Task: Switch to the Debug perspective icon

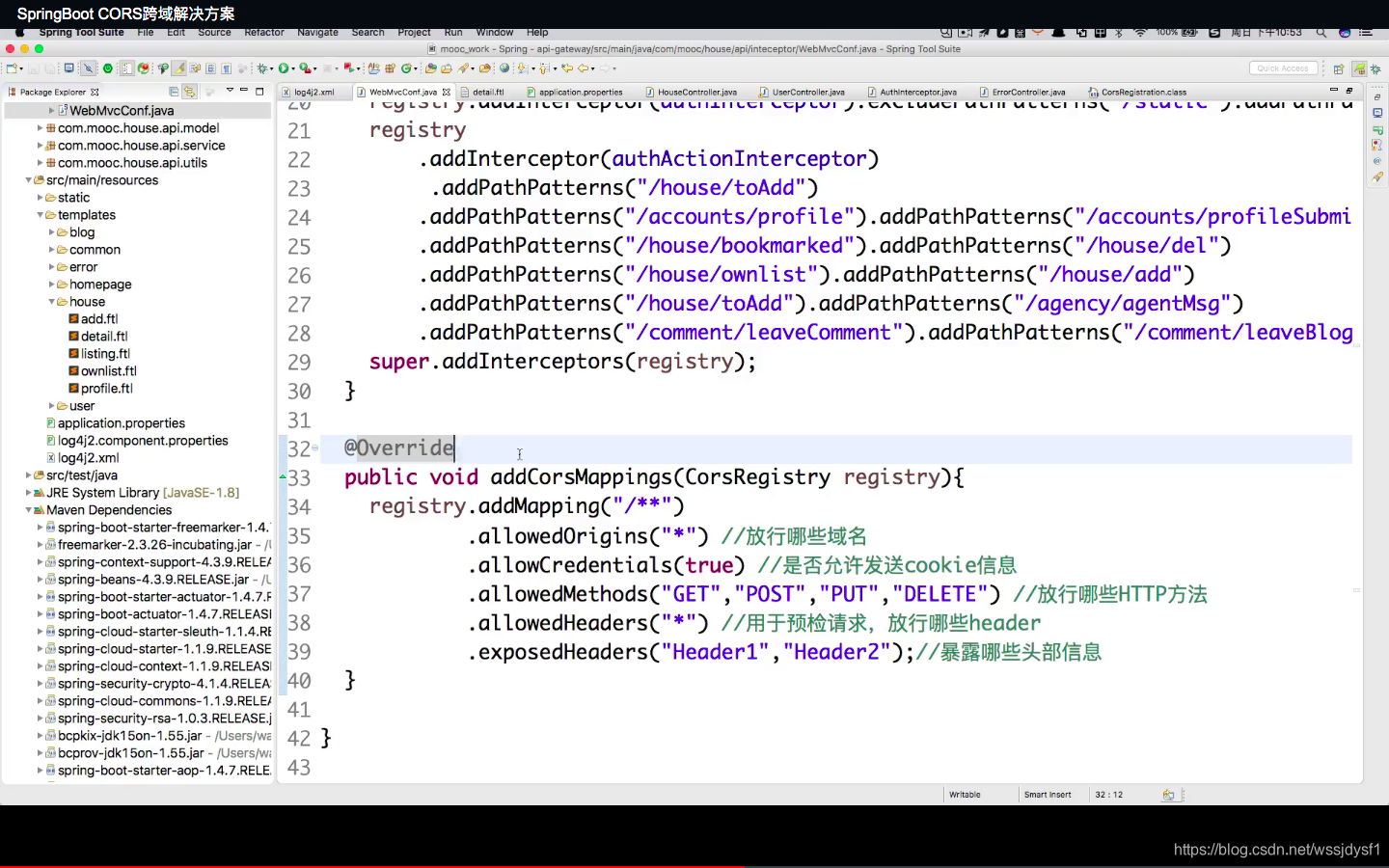Action: pos(1375,69)
